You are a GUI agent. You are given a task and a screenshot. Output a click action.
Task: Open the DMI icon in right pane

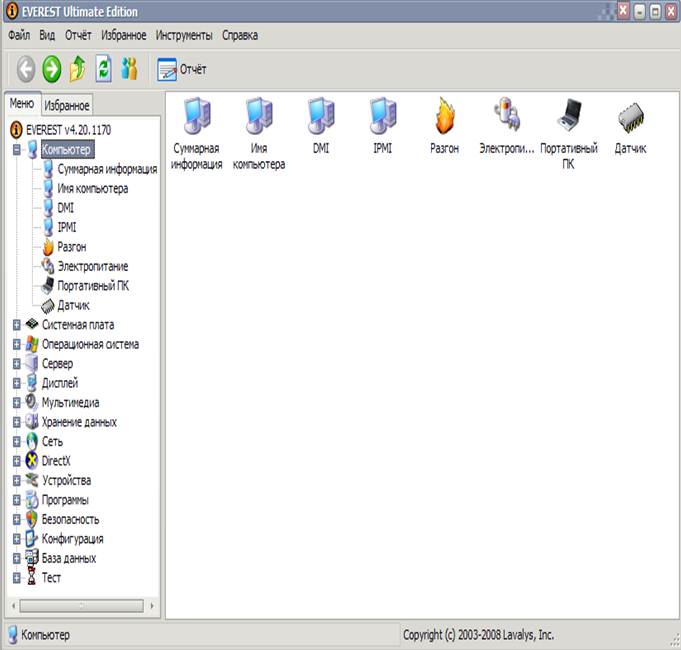point(321,126)
